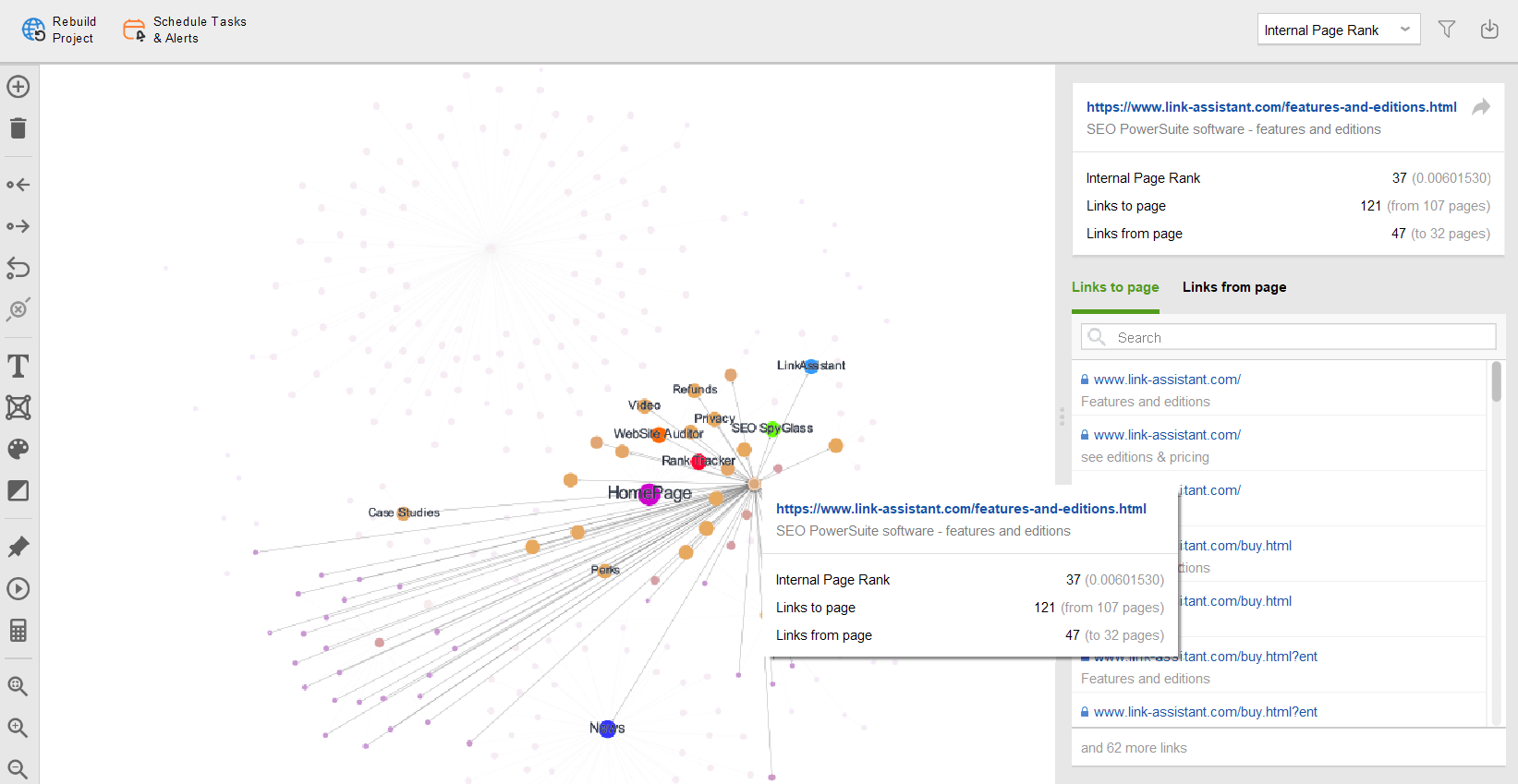Click the filter funnel icon
The width and height of the screenshot is (1518, 784).
[1447, 30]
